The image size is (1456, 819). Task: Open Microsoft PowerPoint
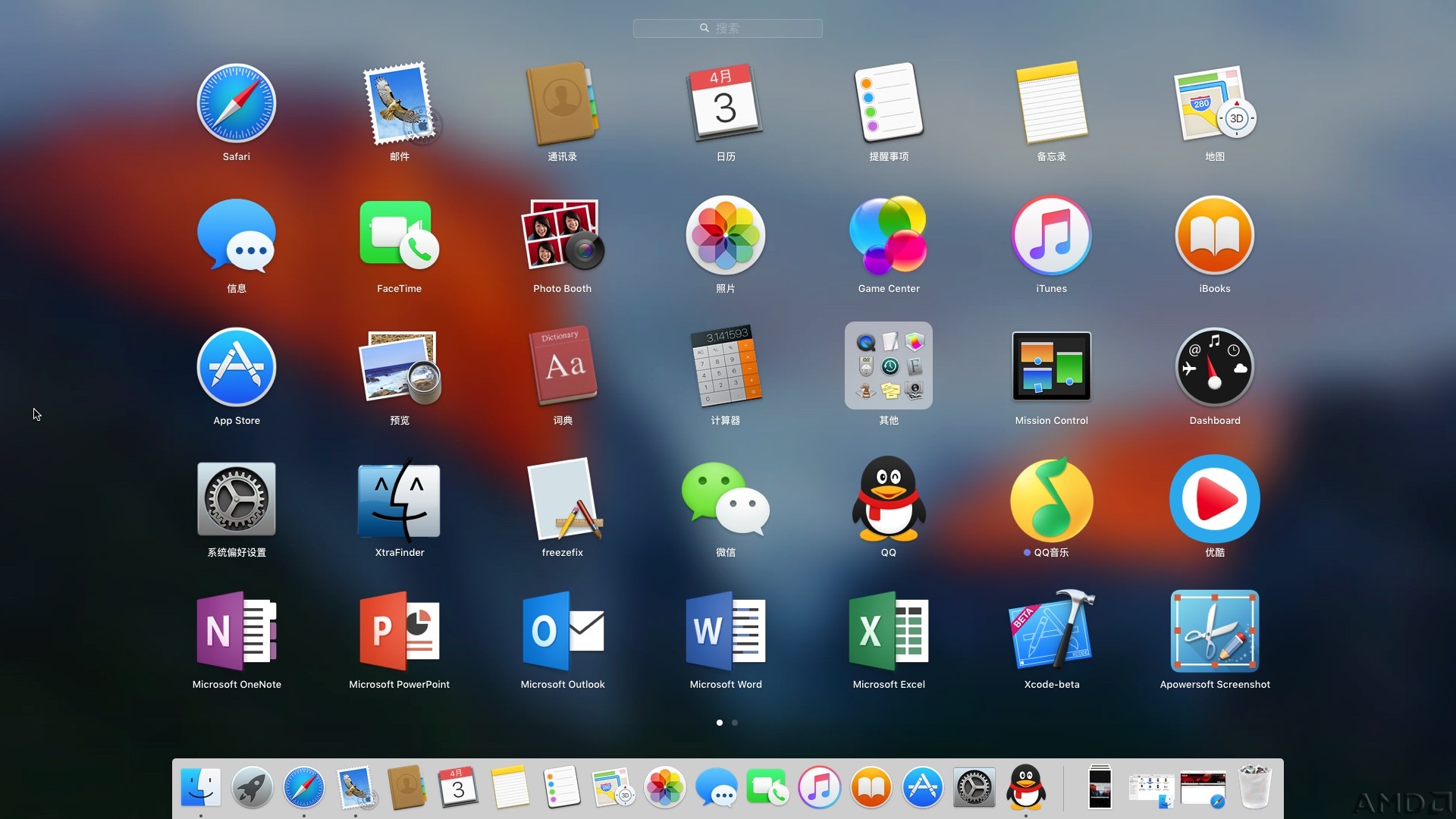coord(400,631)
